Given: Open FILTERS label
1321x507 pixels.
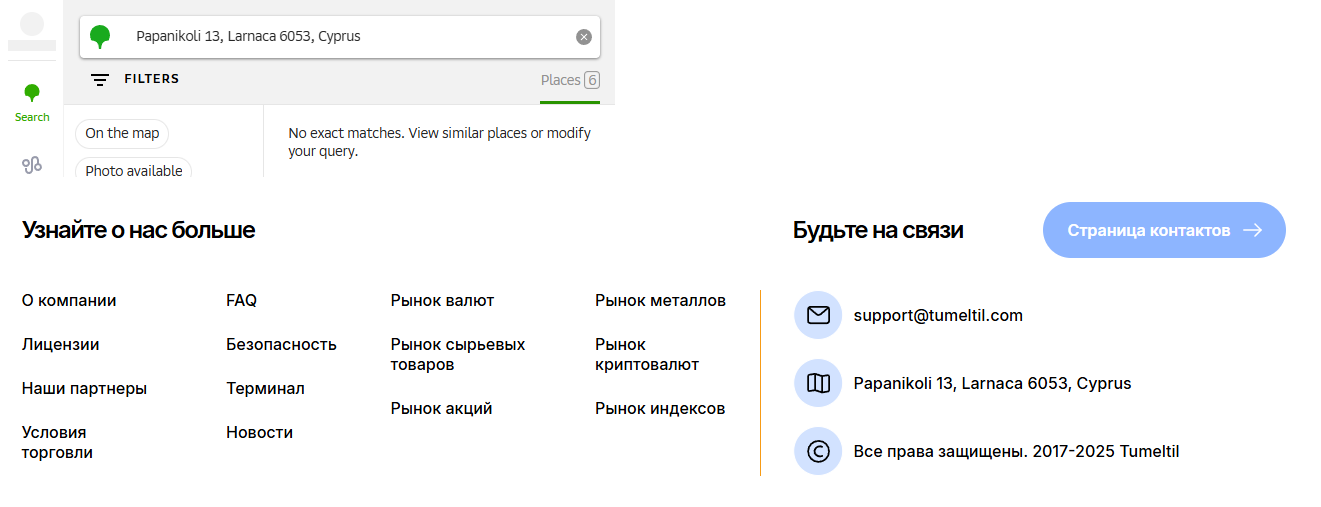Looking at the screenshot, I should pos(152,79).
